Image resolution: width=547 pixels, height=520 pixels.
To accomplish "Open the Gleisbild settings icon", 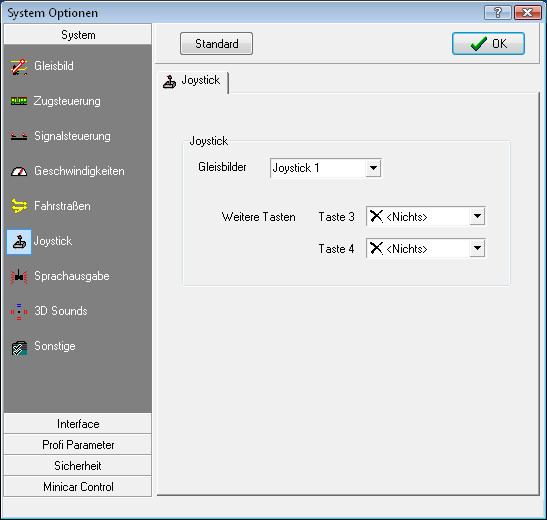I will [19, 67].
